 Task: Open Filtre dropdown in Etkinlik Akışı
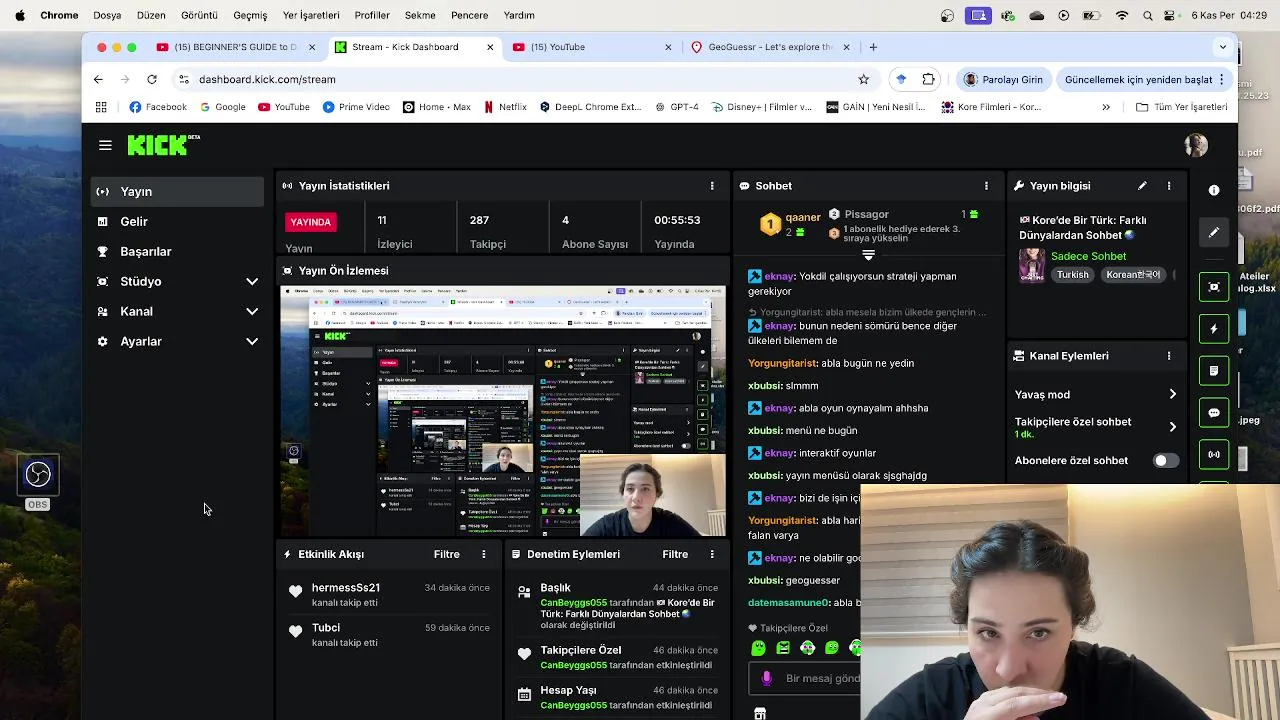tap(447, 554)
